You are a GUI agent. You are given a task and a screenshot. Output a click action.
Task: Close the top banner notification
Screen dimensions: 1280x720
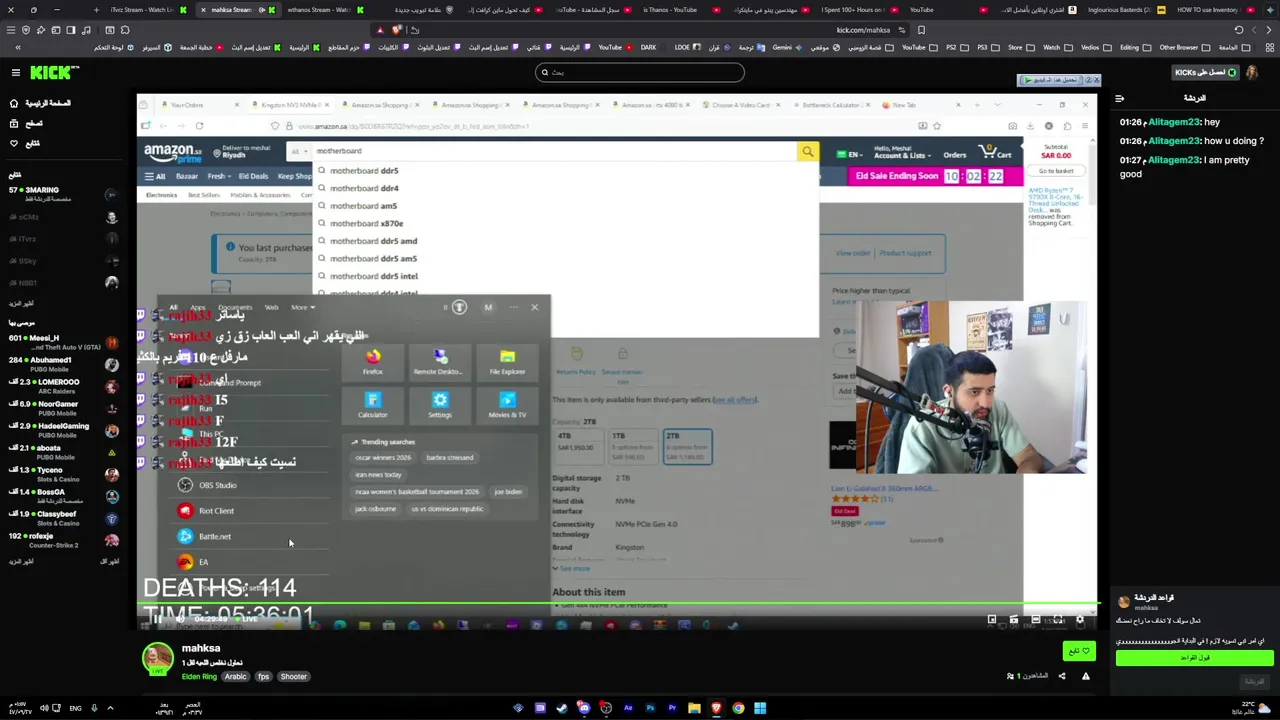click(1096, 80)
